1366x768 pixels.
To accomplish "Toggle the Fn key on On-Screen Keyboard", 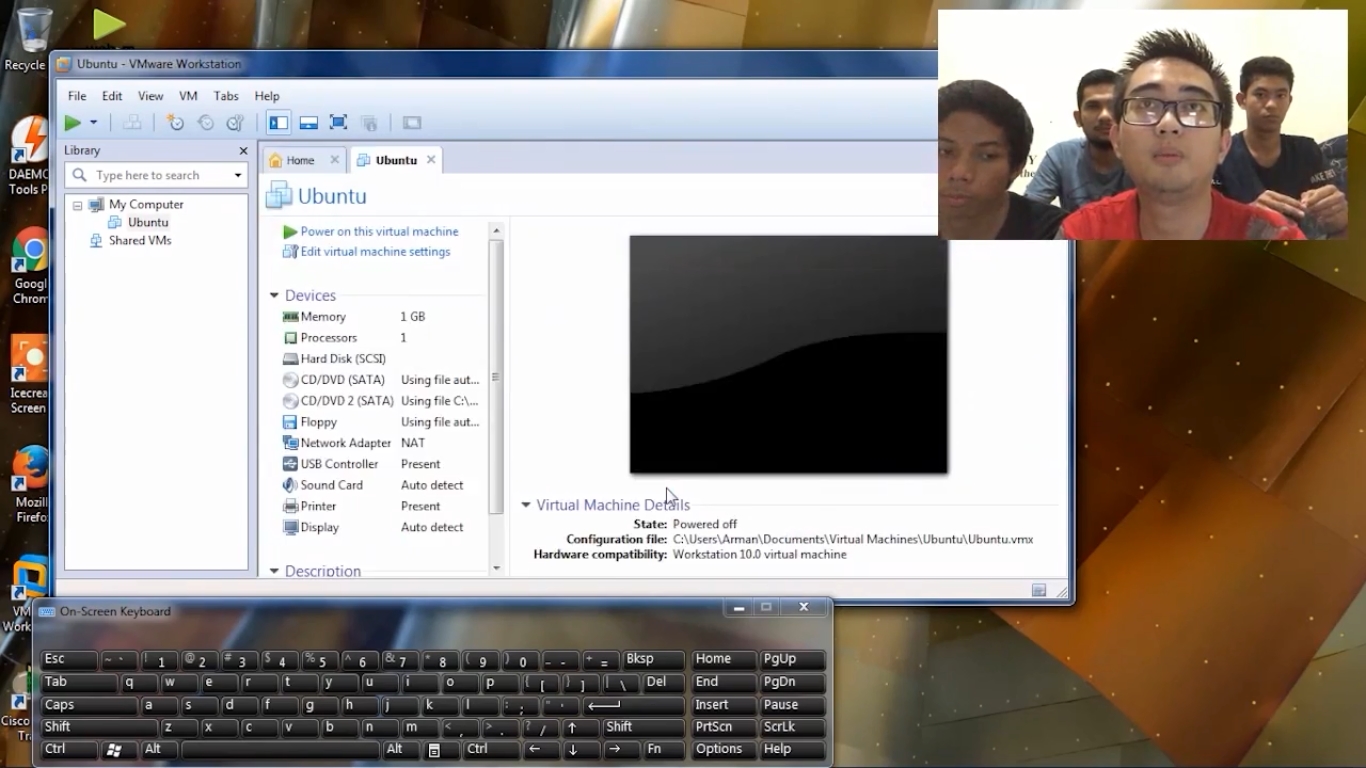I will [662, 749].
